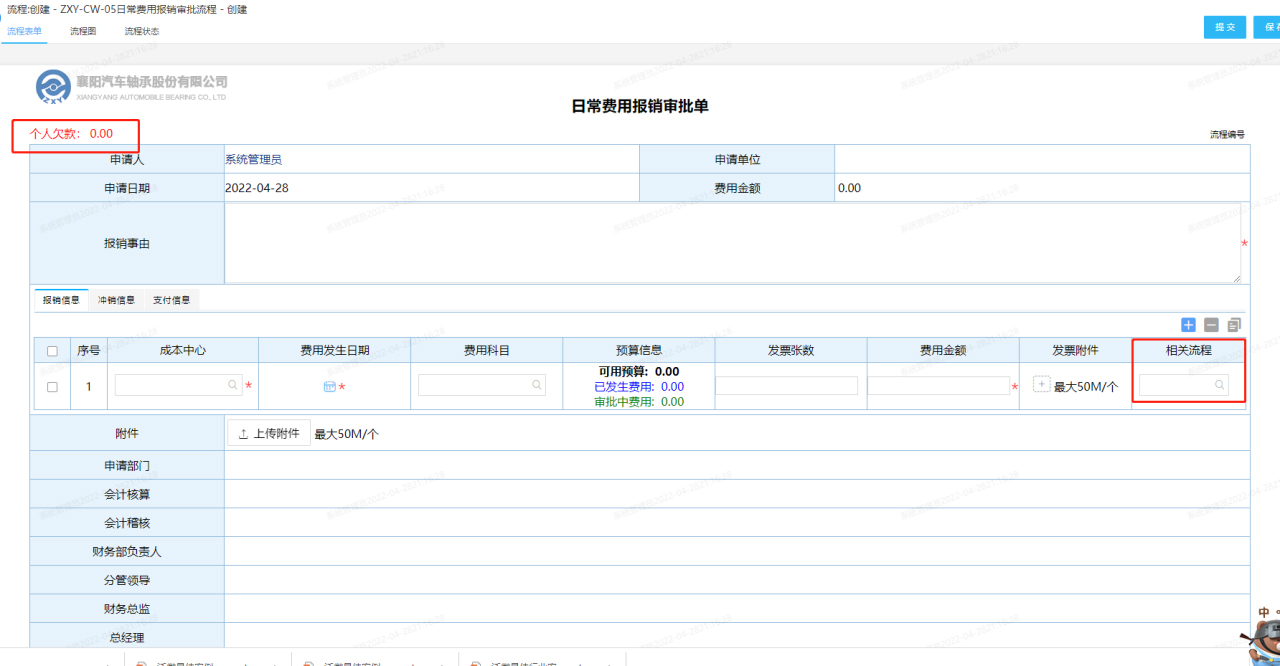Screen dimensions: 1280x666
Task: Click the 日常费用报销审批单 form title
Action: tap(640, 106)
